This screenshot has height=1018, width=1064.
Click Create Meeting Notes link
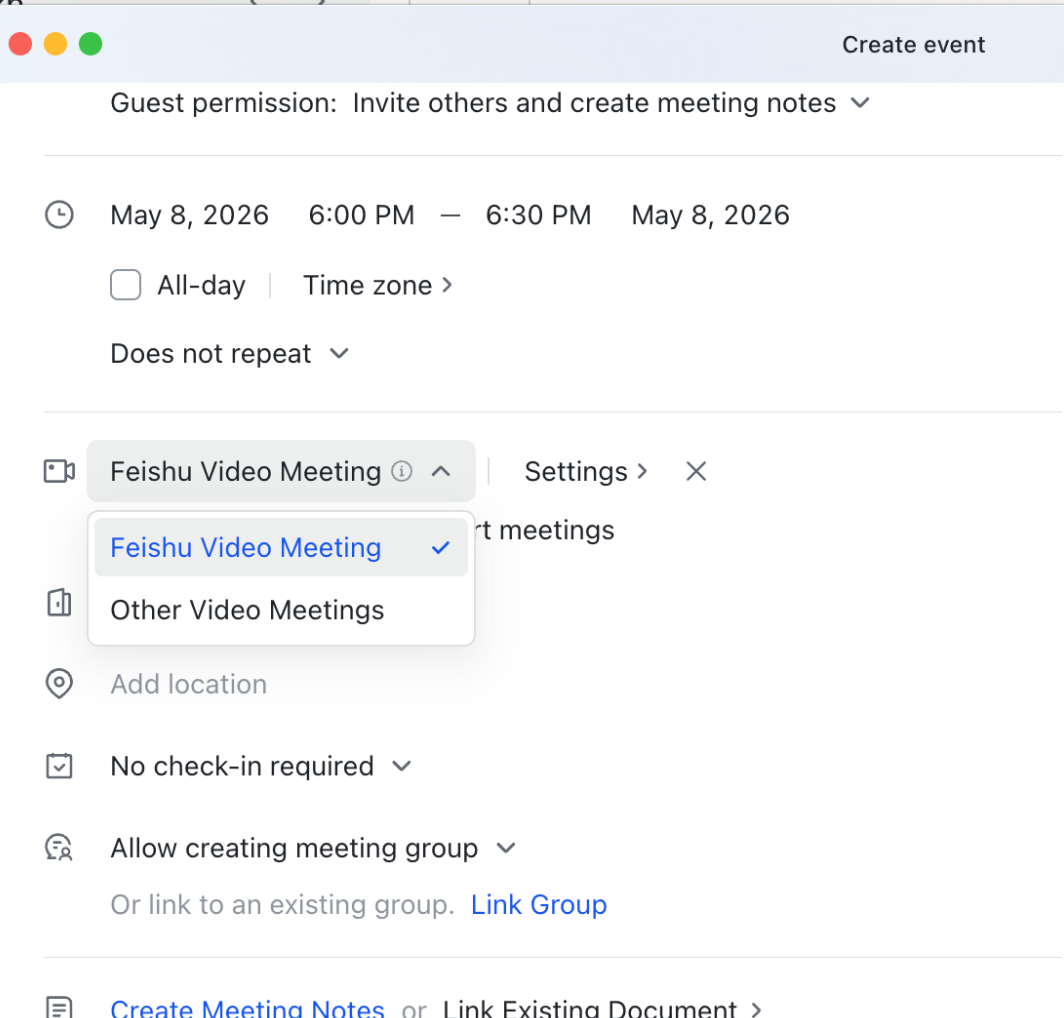coord(247,1008)
